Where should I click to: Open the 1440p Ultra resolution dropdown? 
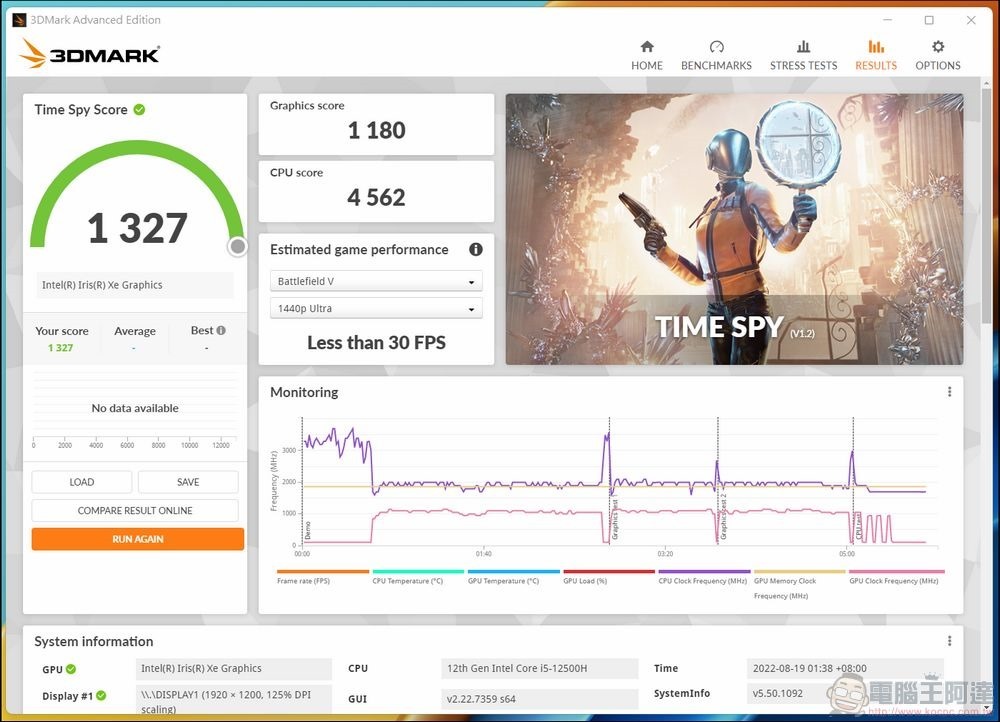376,309
